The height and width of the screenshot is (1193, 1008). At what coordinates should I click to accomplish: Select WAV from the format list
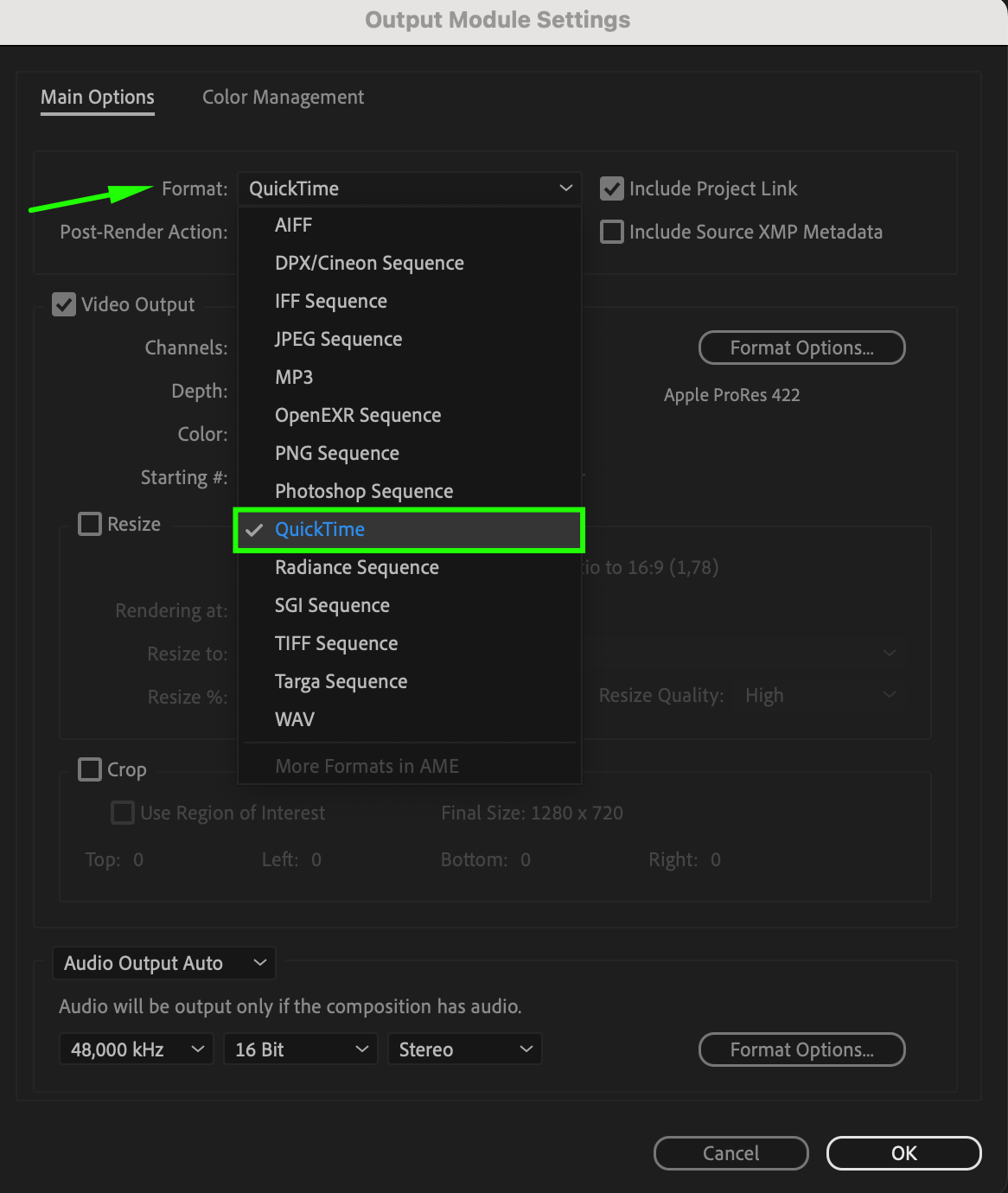[x=295, y=719]
